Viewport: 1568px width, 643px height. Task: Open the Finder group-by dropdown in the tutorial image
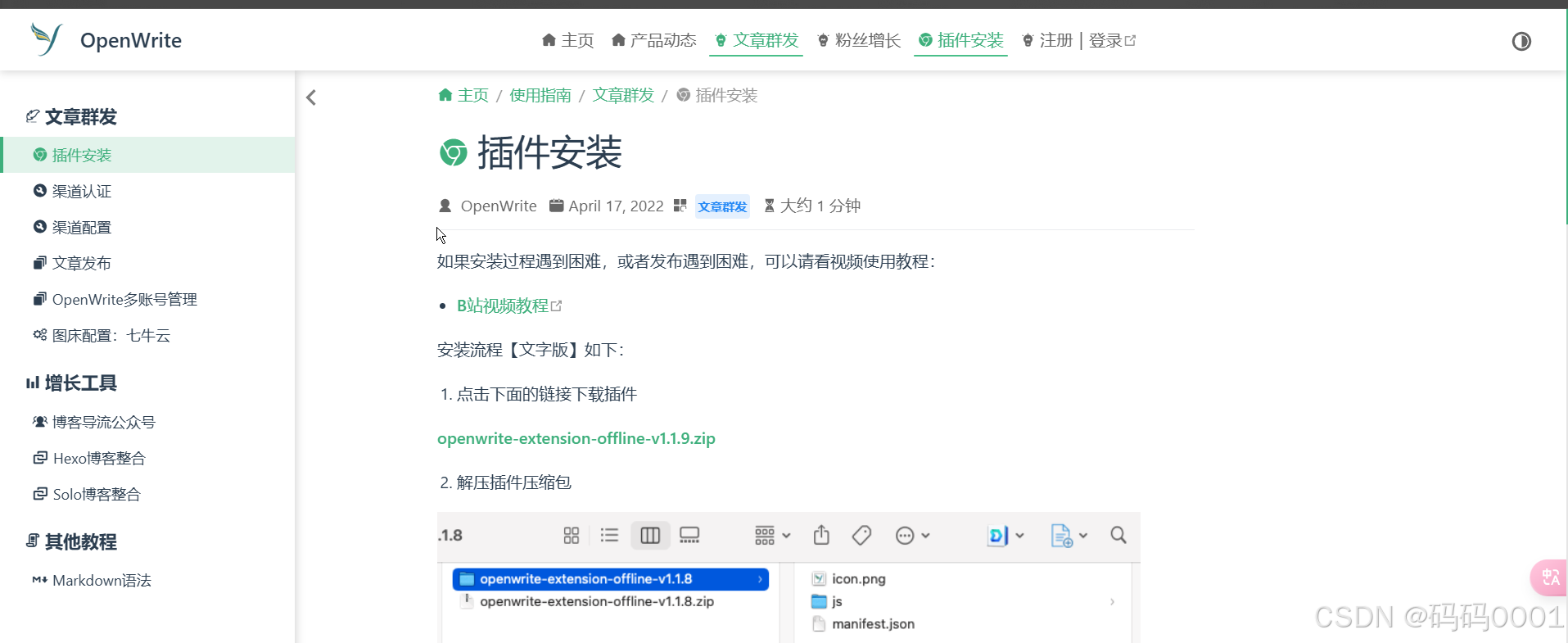pos(772,536)
